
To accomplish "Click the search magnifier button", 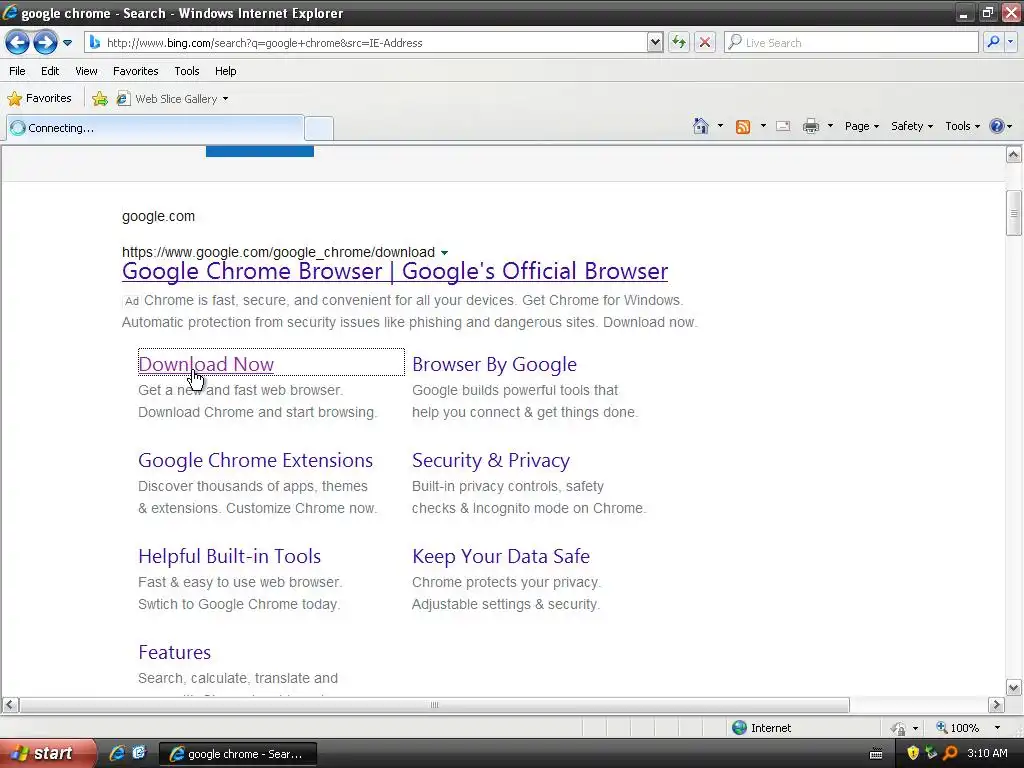I will [993, 42].
